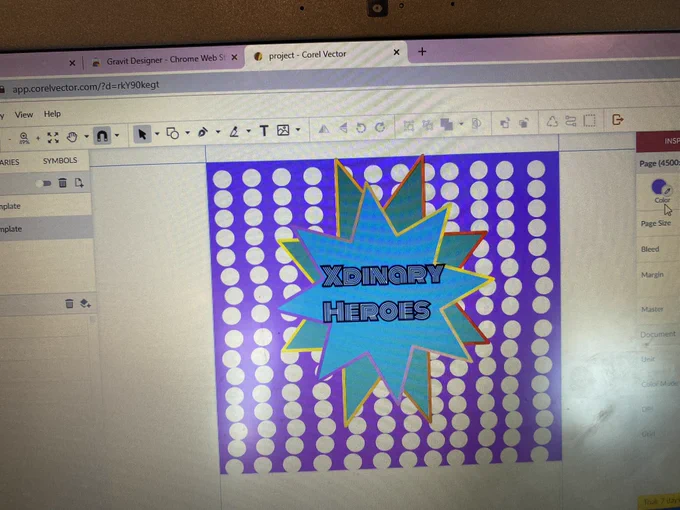The width and height of the screenshot is (680, 510).
Task: Select the Text tool
Action: (264, 131)
